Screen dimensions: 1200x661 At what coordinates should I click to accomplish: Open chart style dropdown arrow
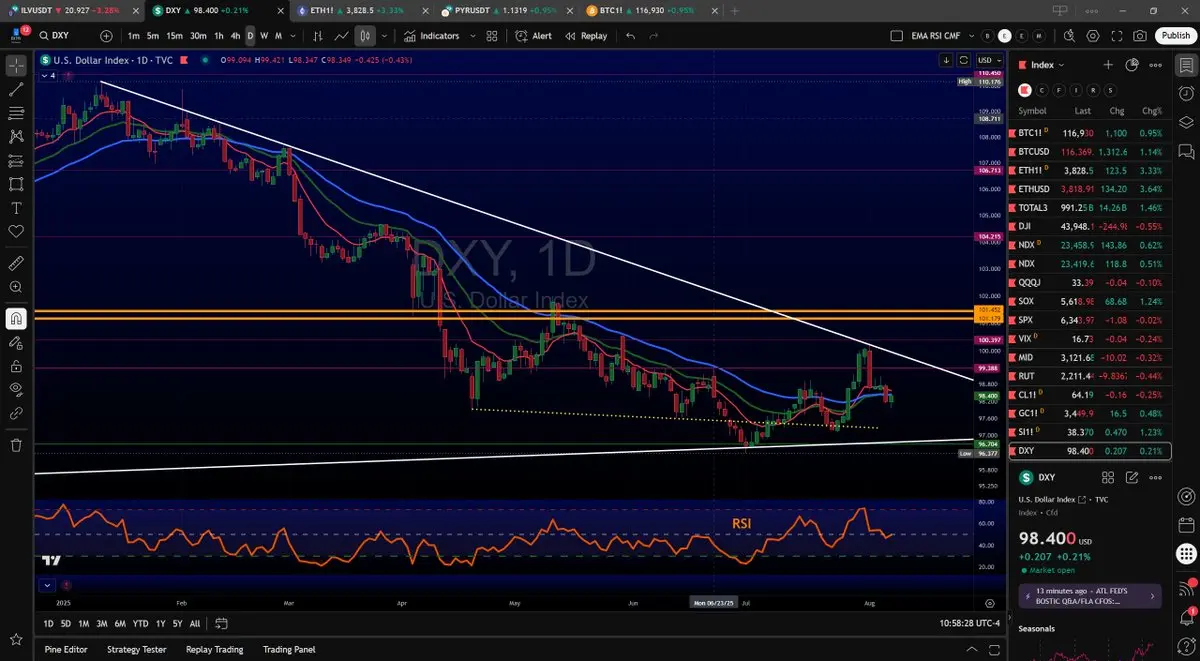385,35
